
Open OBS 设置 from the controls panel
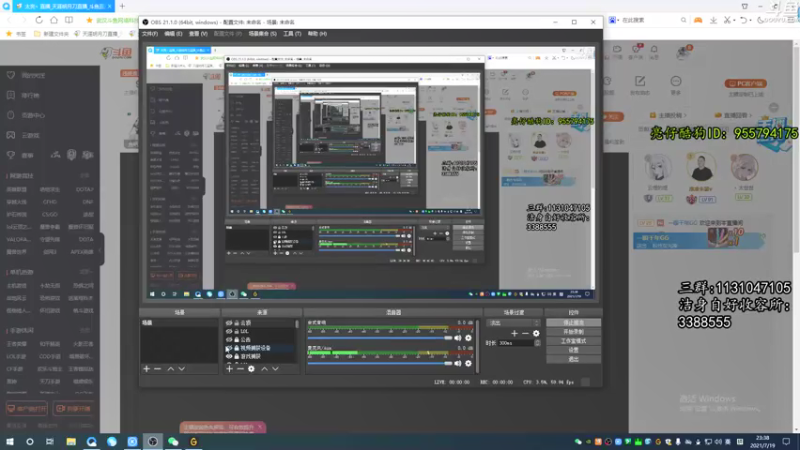coord(573,350)
